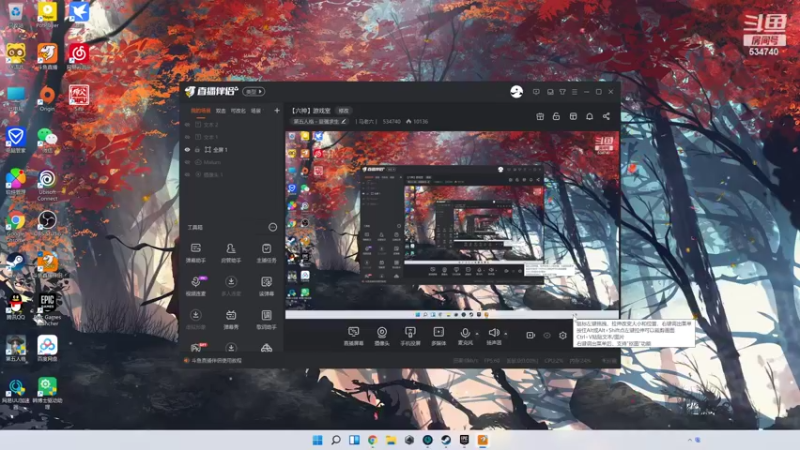Click the layout icon left of the bell
The height and width of the screenshot is (450, 800).
point(573,116)
